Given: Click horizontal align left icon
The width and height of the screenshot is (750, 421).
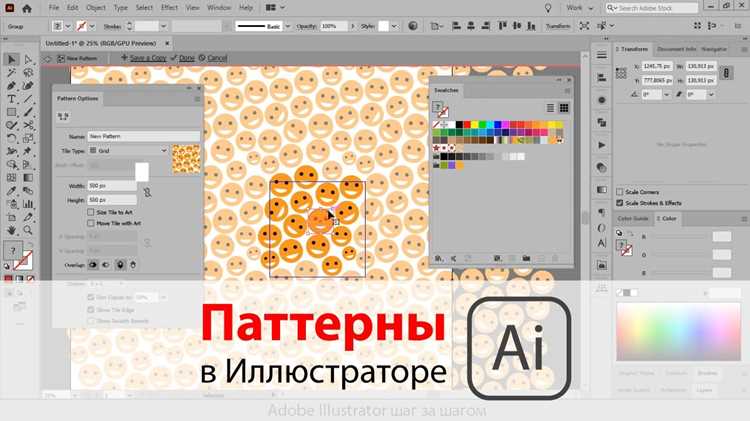Looking at the screenshot, I should 456,26.
